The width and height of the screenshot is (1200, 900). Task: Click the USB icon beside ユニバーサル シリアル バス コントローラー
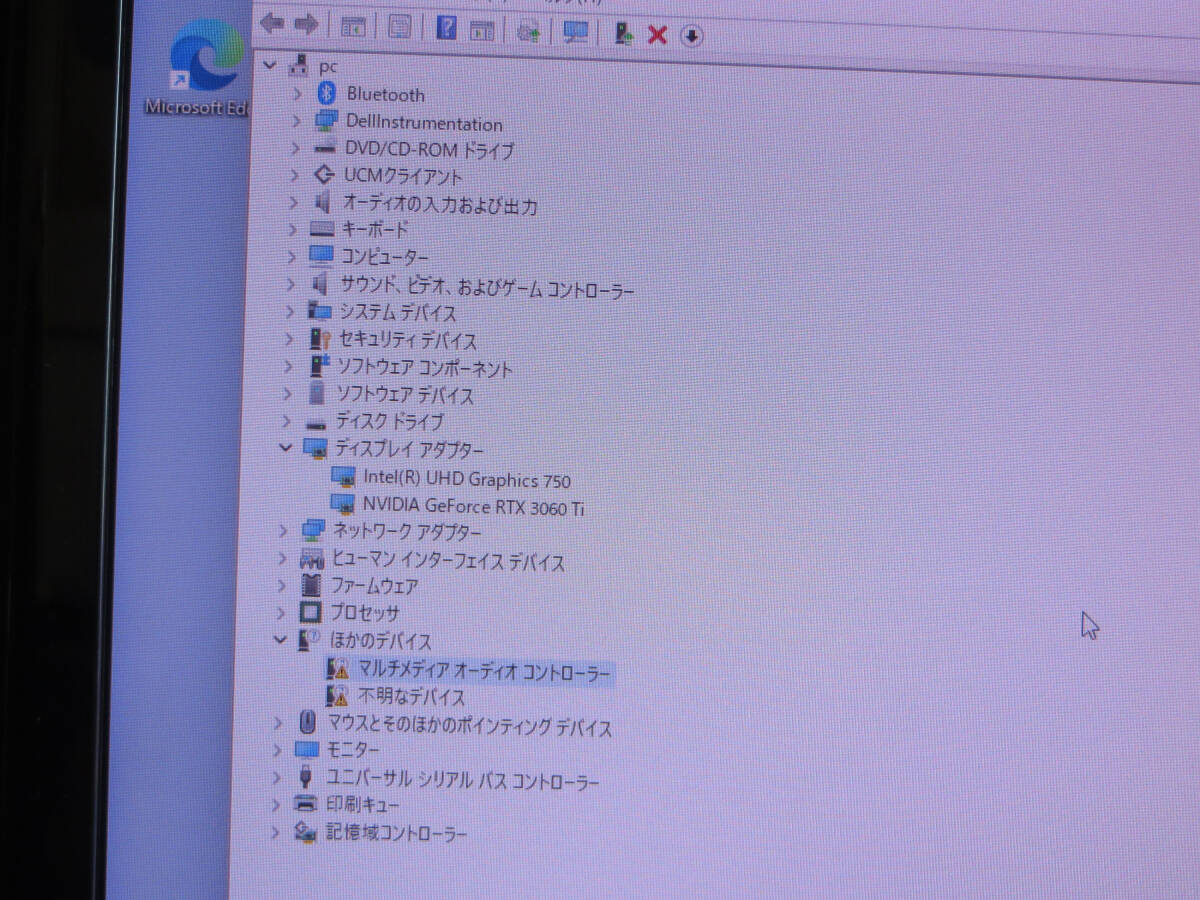[x=306, y=776]
